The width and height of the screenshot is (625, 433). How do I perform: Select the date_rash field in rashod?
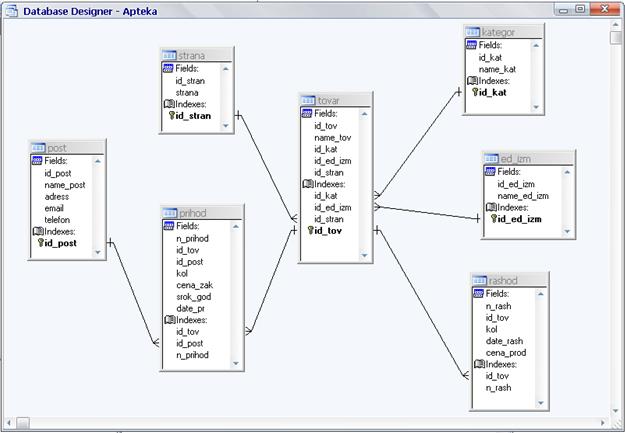(506, 340)
